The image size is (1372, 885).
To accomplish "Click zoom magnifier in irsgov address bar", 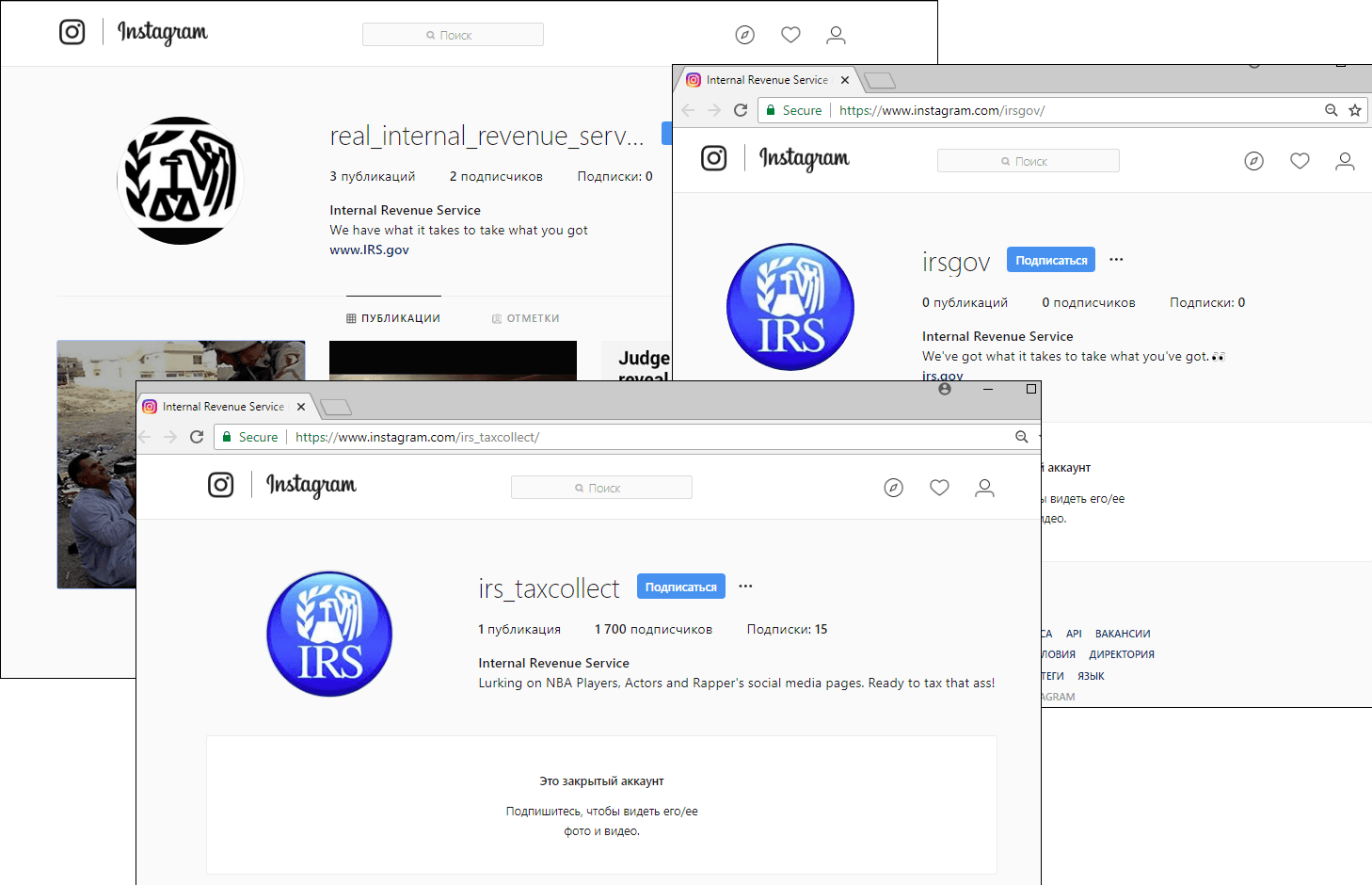I will [1332, 110].
